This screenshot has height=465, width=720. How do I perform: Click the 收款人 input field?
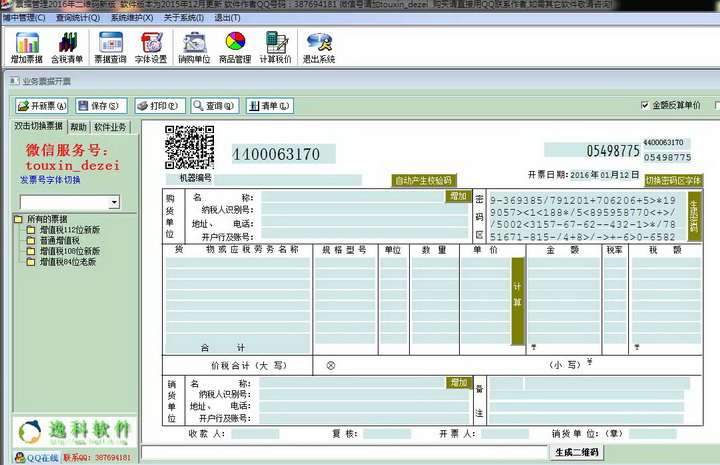tap(255, 434)
